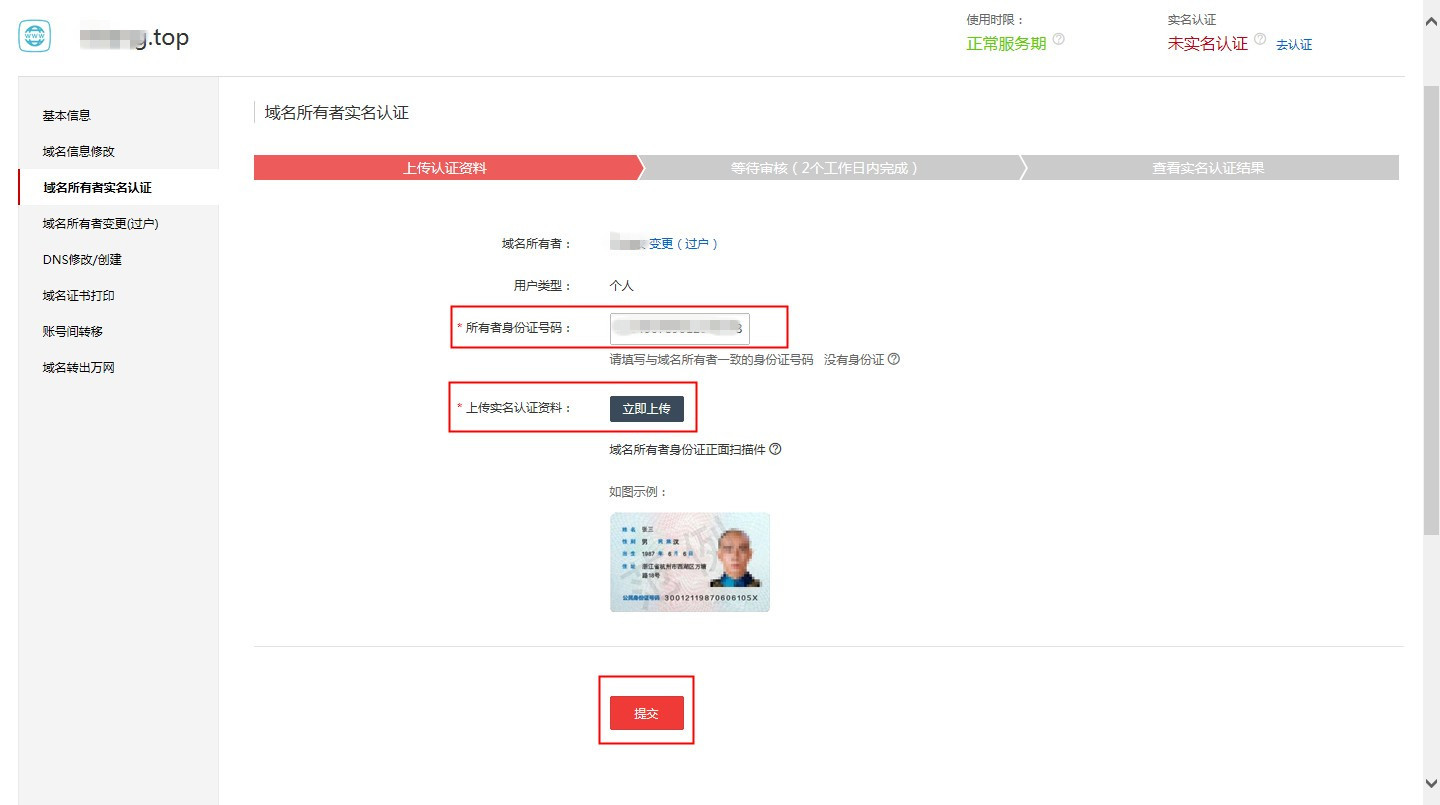
Task: Click the 提交 submit button
Action: (x=646, y=711)
